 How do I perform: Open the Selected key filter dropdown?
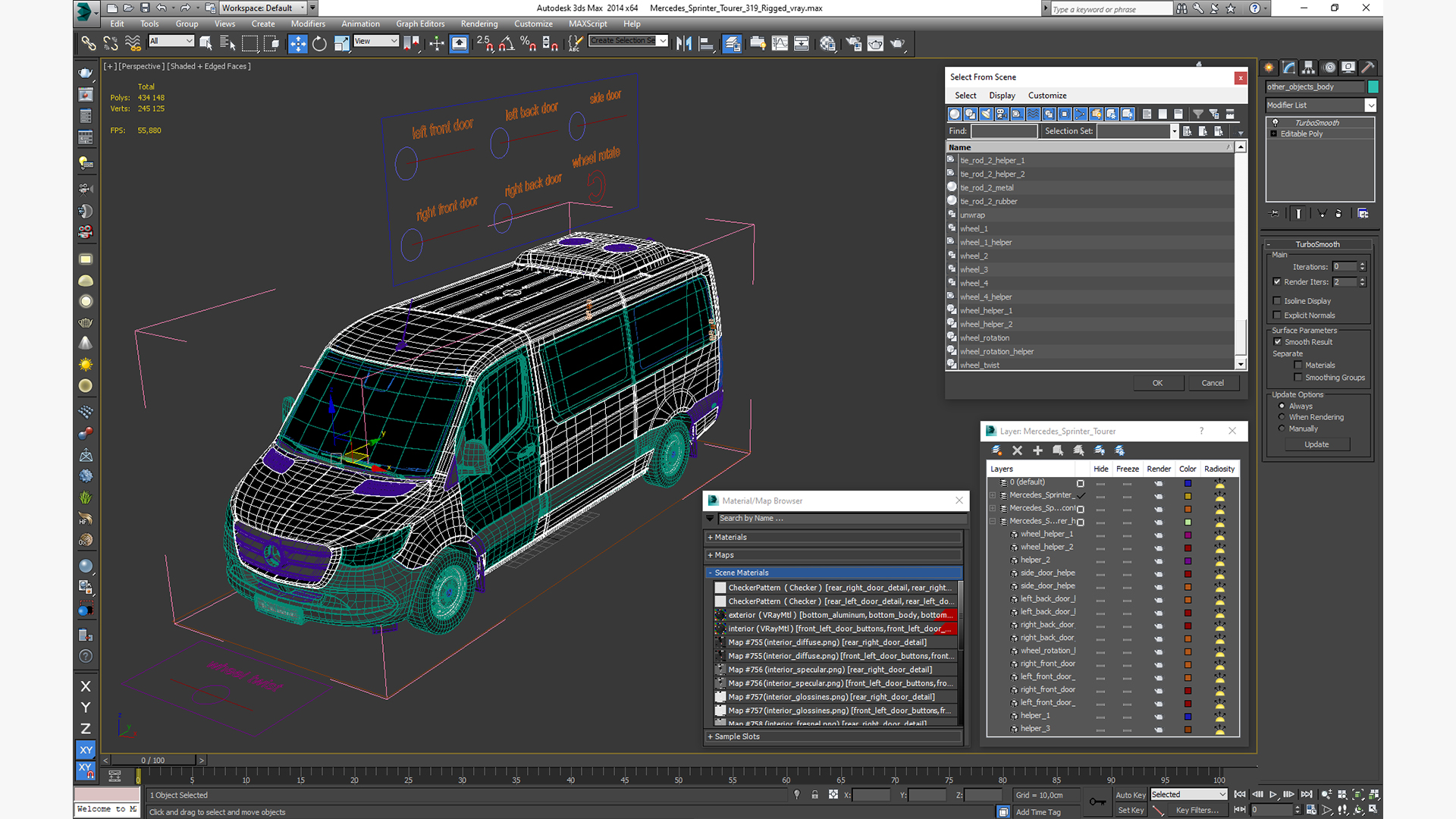point(1188,795)
